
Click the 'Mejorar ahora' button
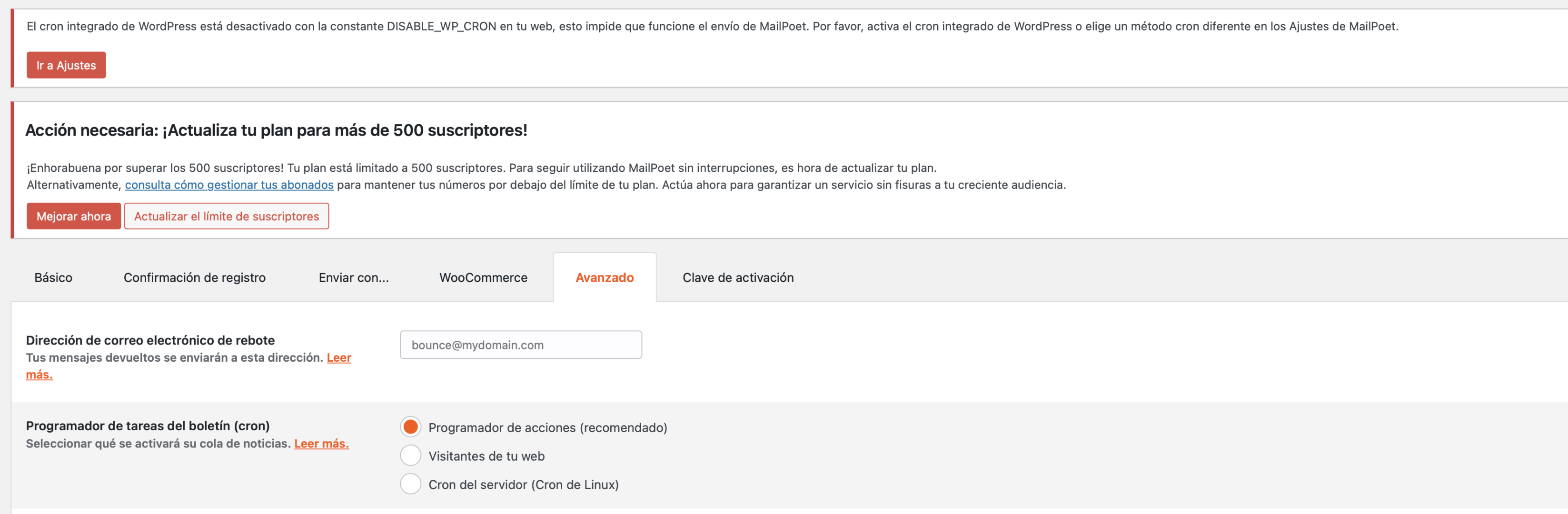click(x=74, y=216)
